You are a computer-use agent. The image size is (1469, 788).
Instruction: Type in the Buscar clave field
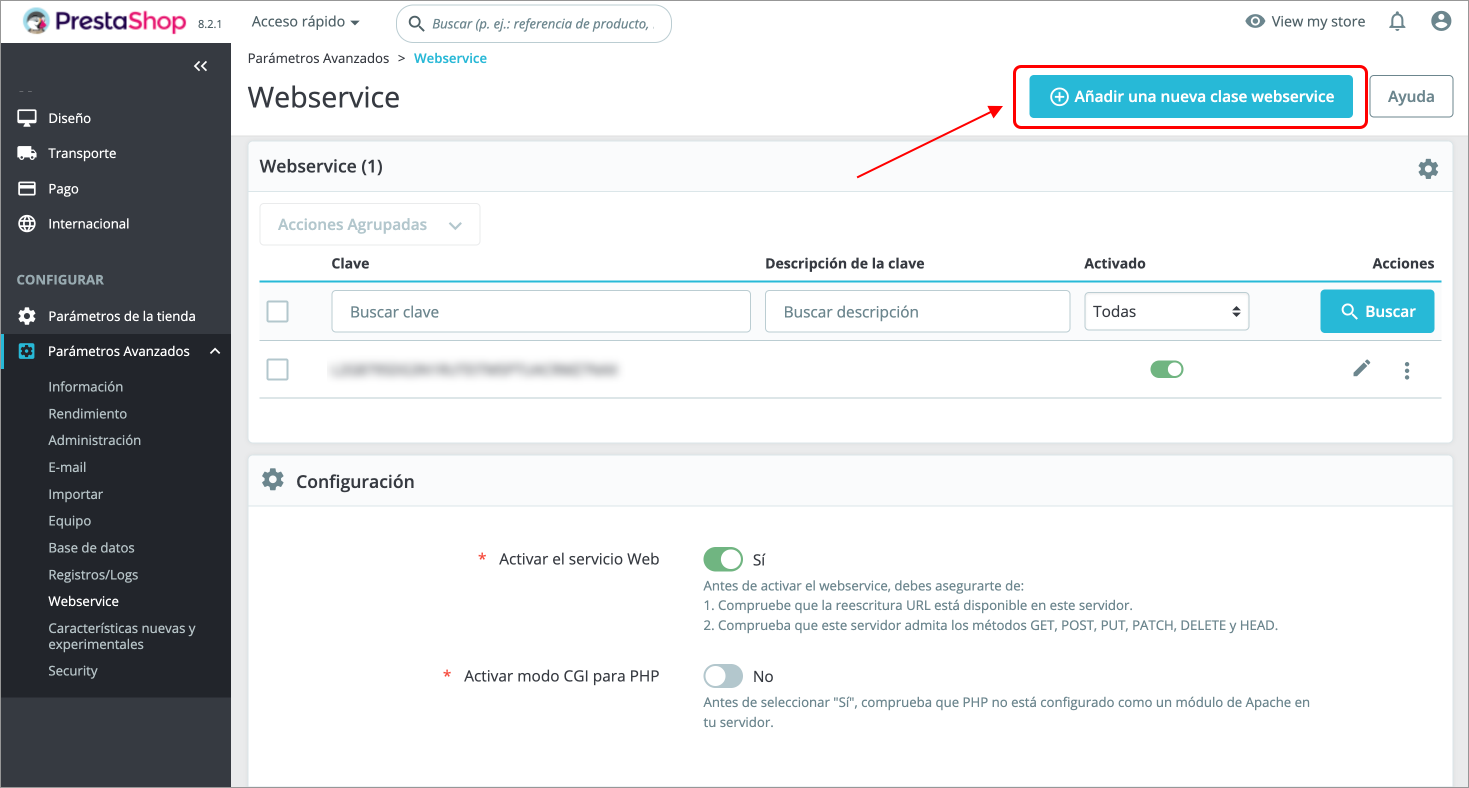540,311
